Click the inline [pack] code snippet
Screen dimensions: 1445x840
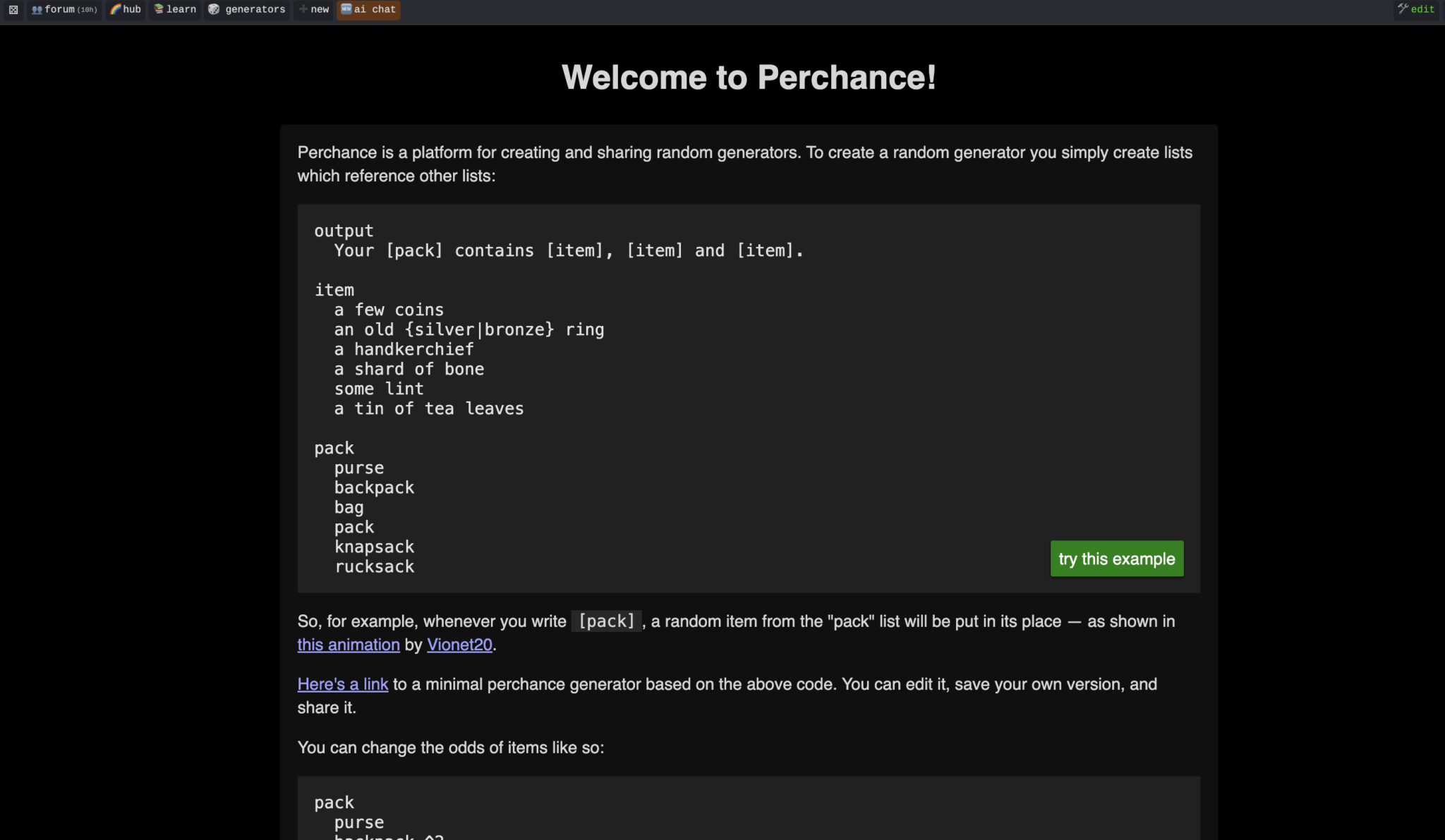click(606, 621)
